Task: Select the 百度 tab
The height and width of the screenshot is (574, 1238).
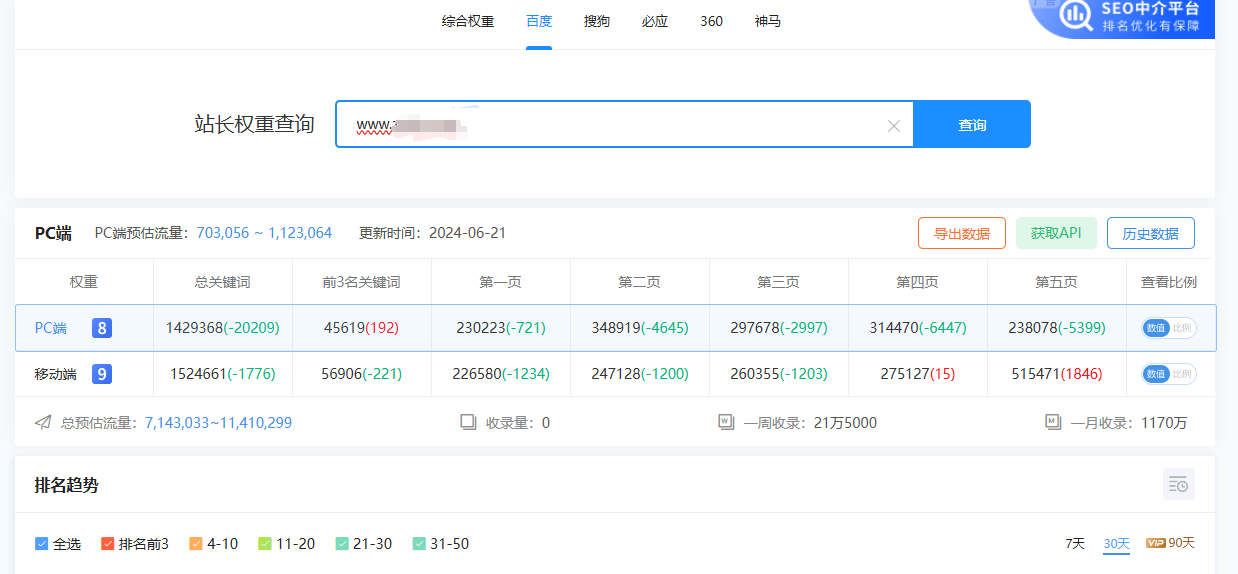Action: [539, 21]
